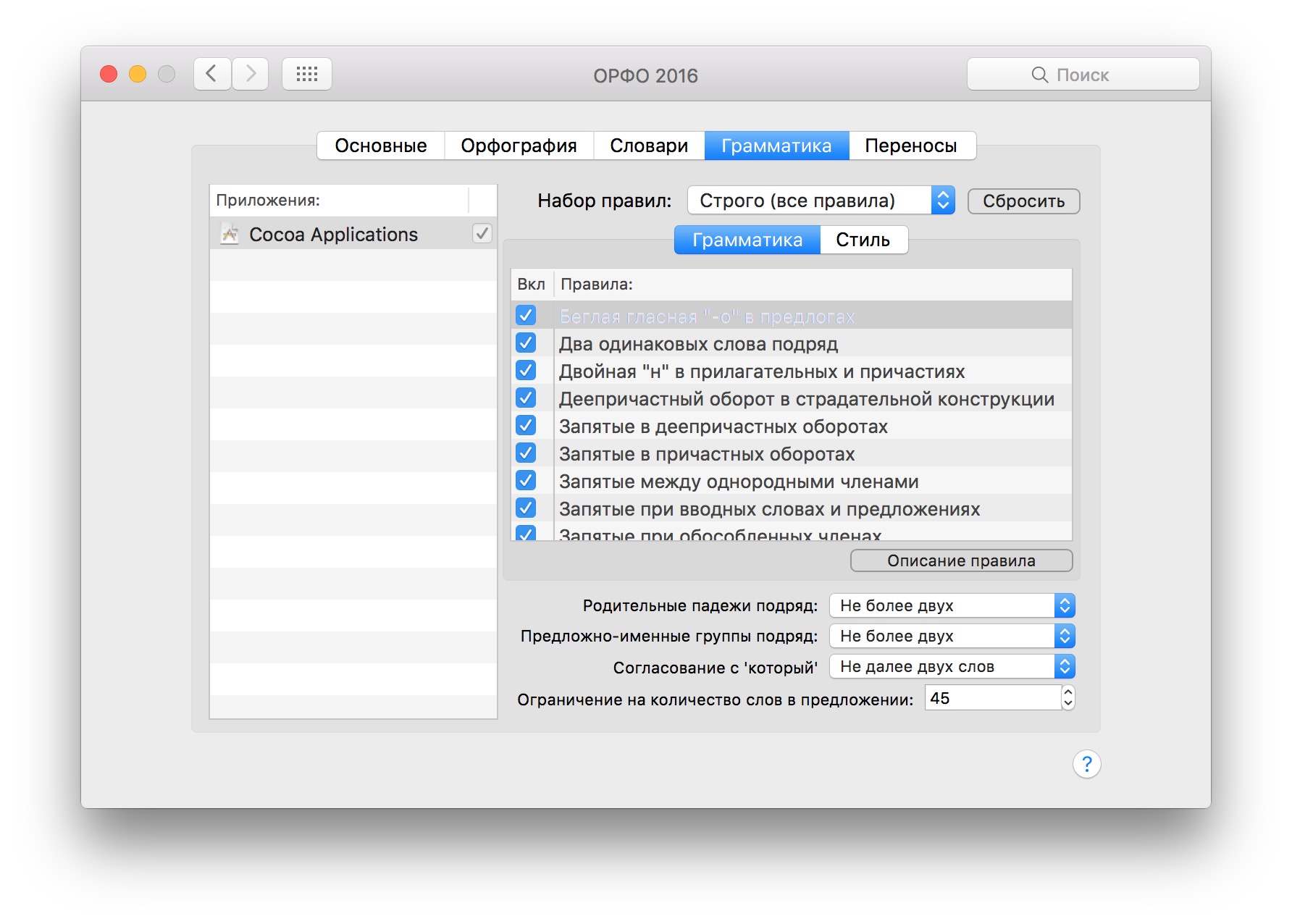Go back with the left arrow button
1292x924 pixels.
pyautogui.click(x=212, y=74)
